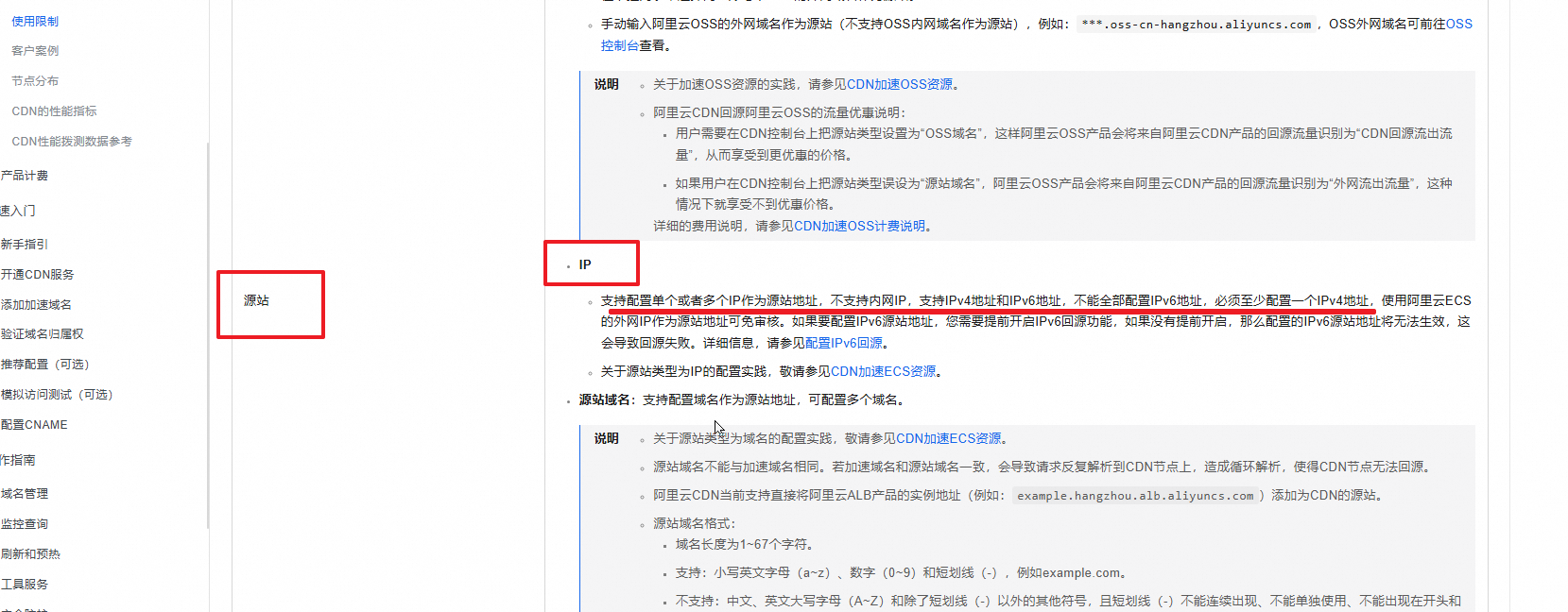Expand 域名管理 in the navigation
The height and width of the screenshot is (612, 1568).
tap(25, 494)
